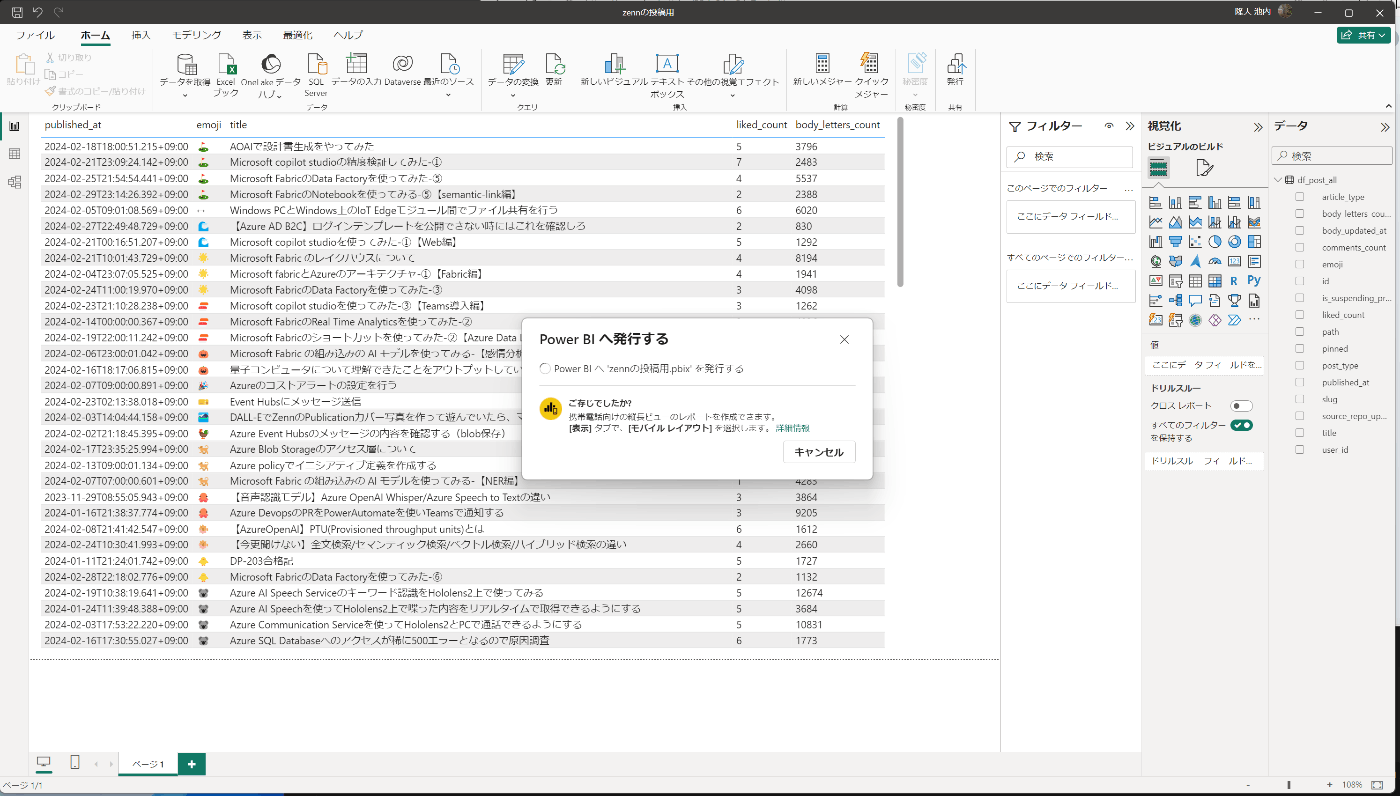Click the Data pane search field

click(1332, 156)
